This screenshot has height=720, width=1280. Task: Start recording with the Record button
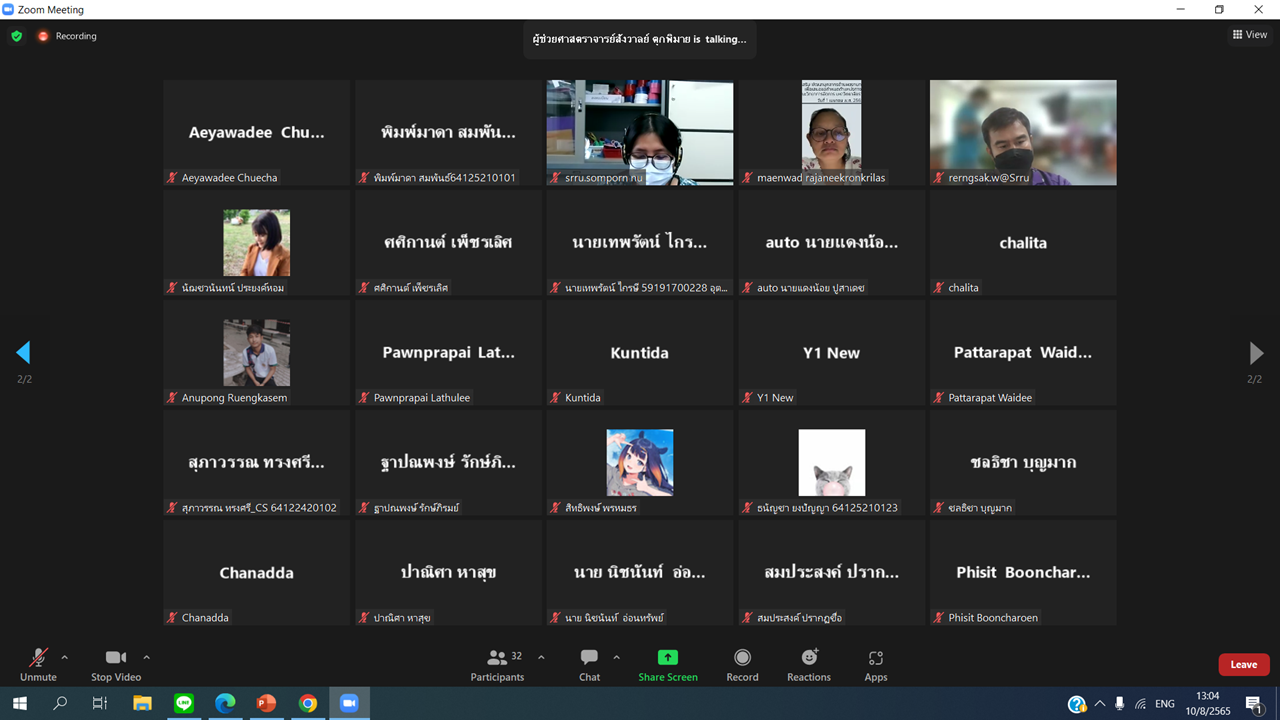pyautogui.click(x=742, y=658)
